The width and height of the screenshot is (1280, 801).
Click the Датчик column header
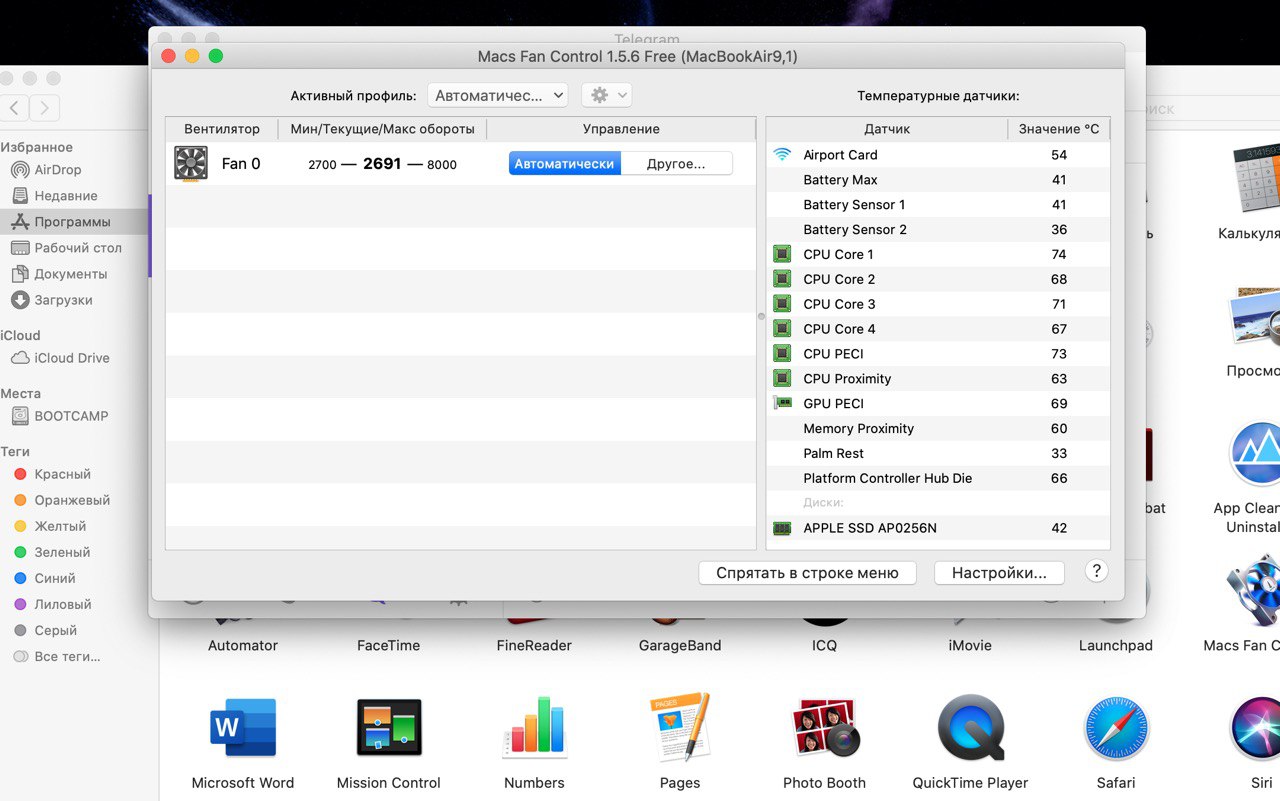(x=887, y=129)
